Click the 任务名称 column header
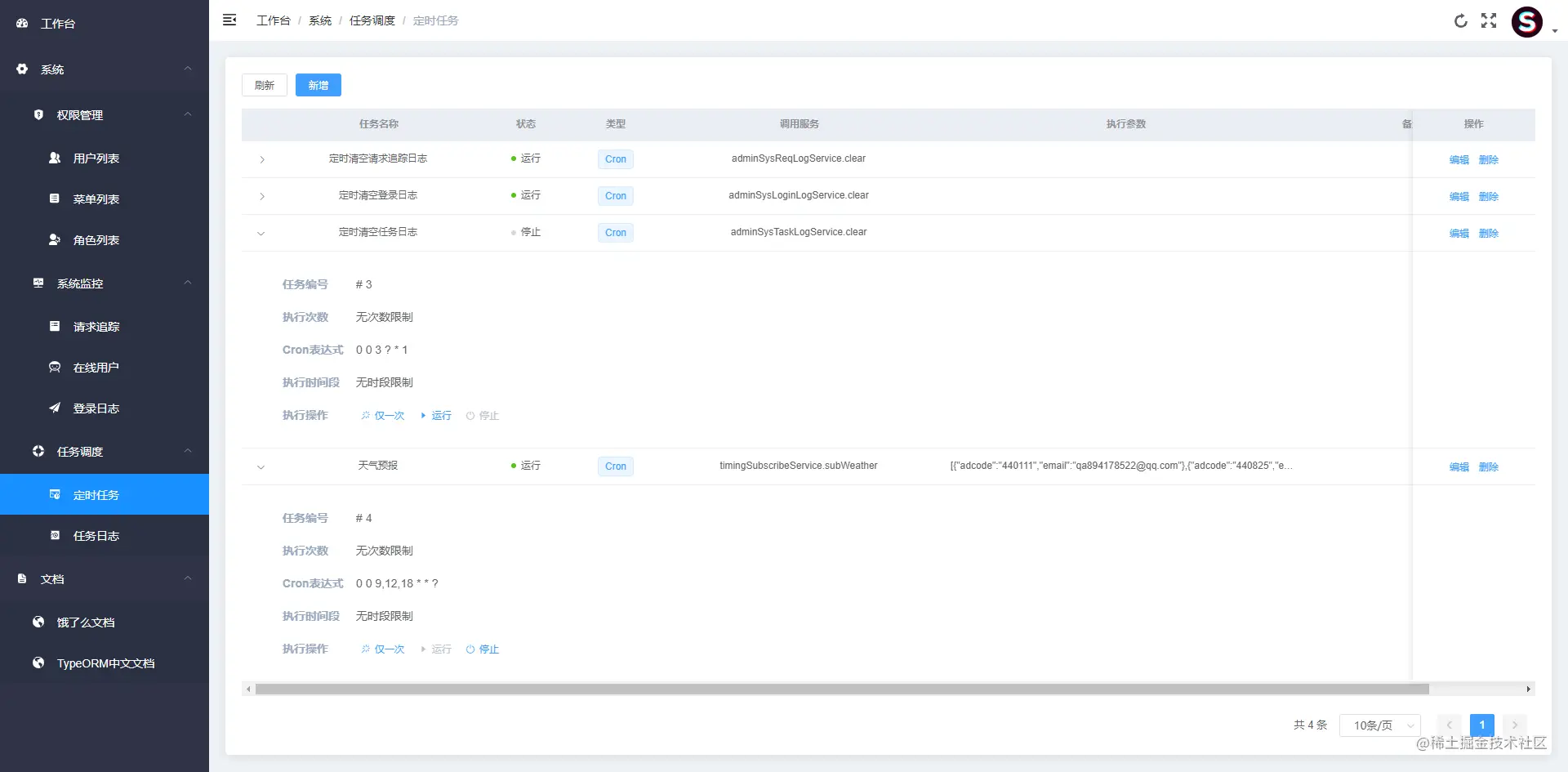The width and height of the screenshot is (1568, 772). (x=379, y=124)
